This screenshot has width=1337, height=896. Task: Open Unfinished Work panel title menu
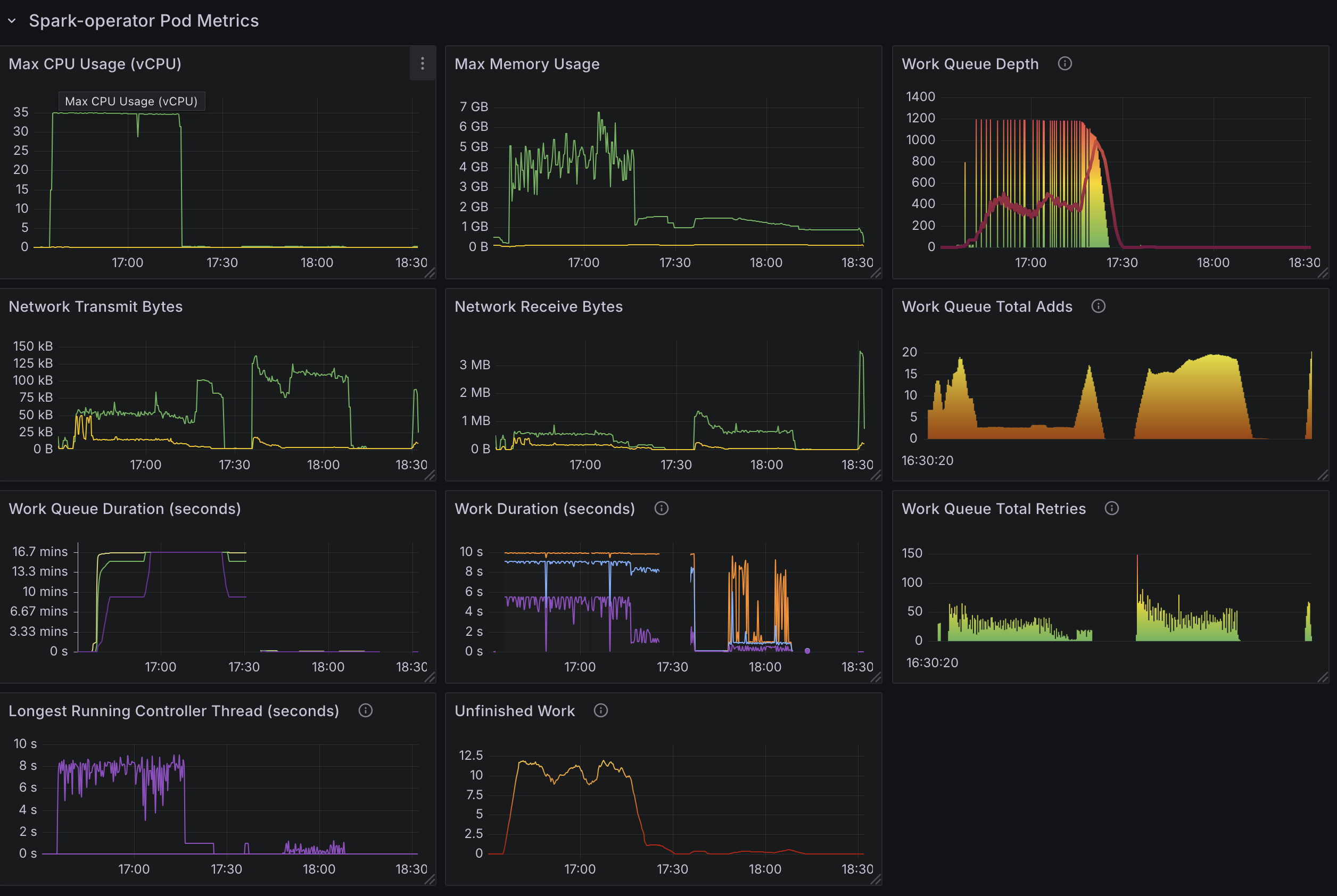(x=514, y=710)
